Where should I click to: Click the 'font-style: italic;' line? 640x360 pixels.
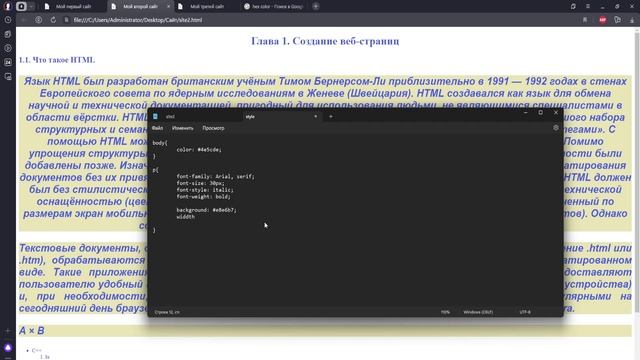pyautogui.click(x=205, y=190)
